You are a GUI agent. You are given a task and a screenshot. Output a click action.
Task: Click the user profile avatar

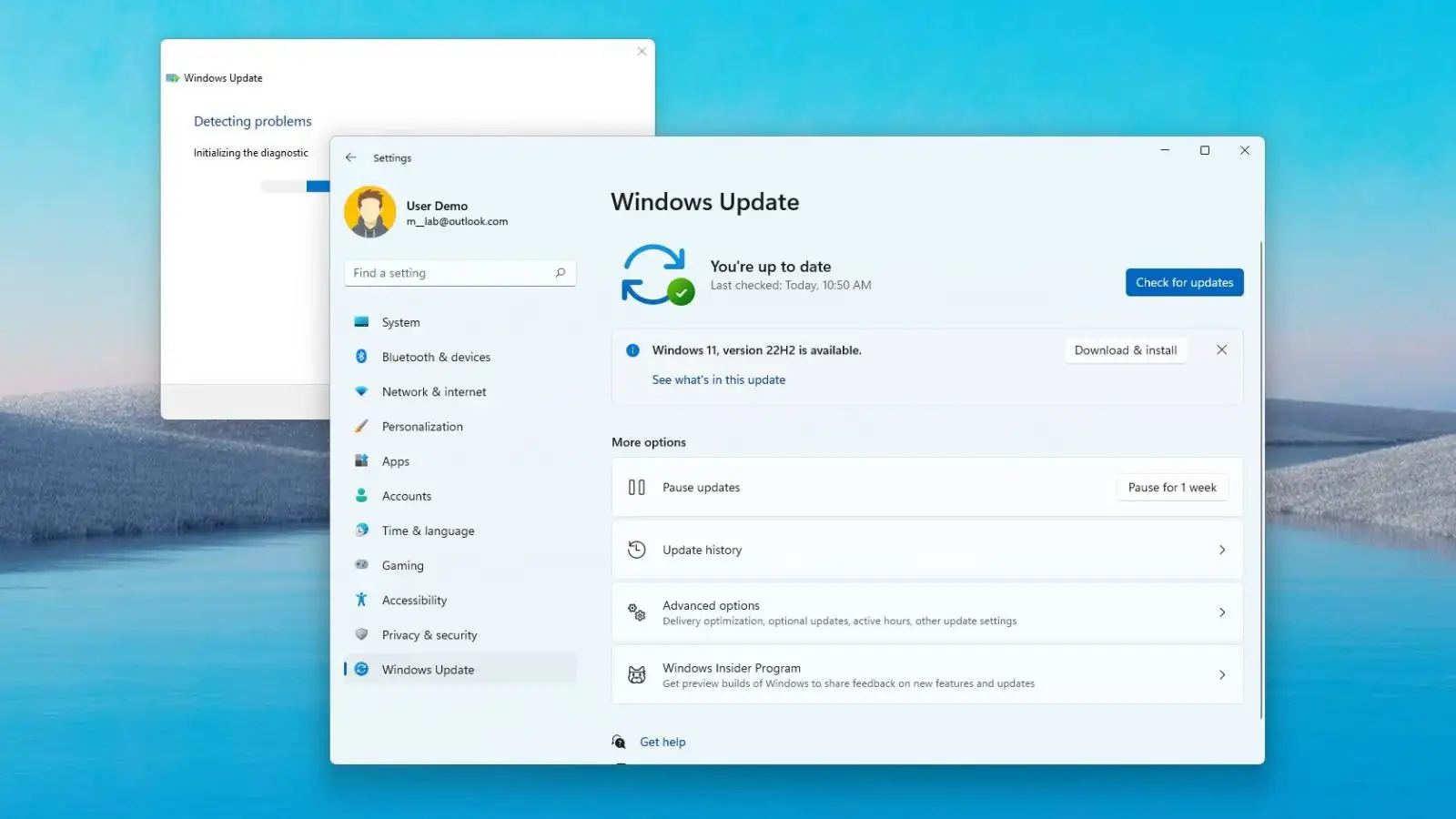[x=369, y=212]
